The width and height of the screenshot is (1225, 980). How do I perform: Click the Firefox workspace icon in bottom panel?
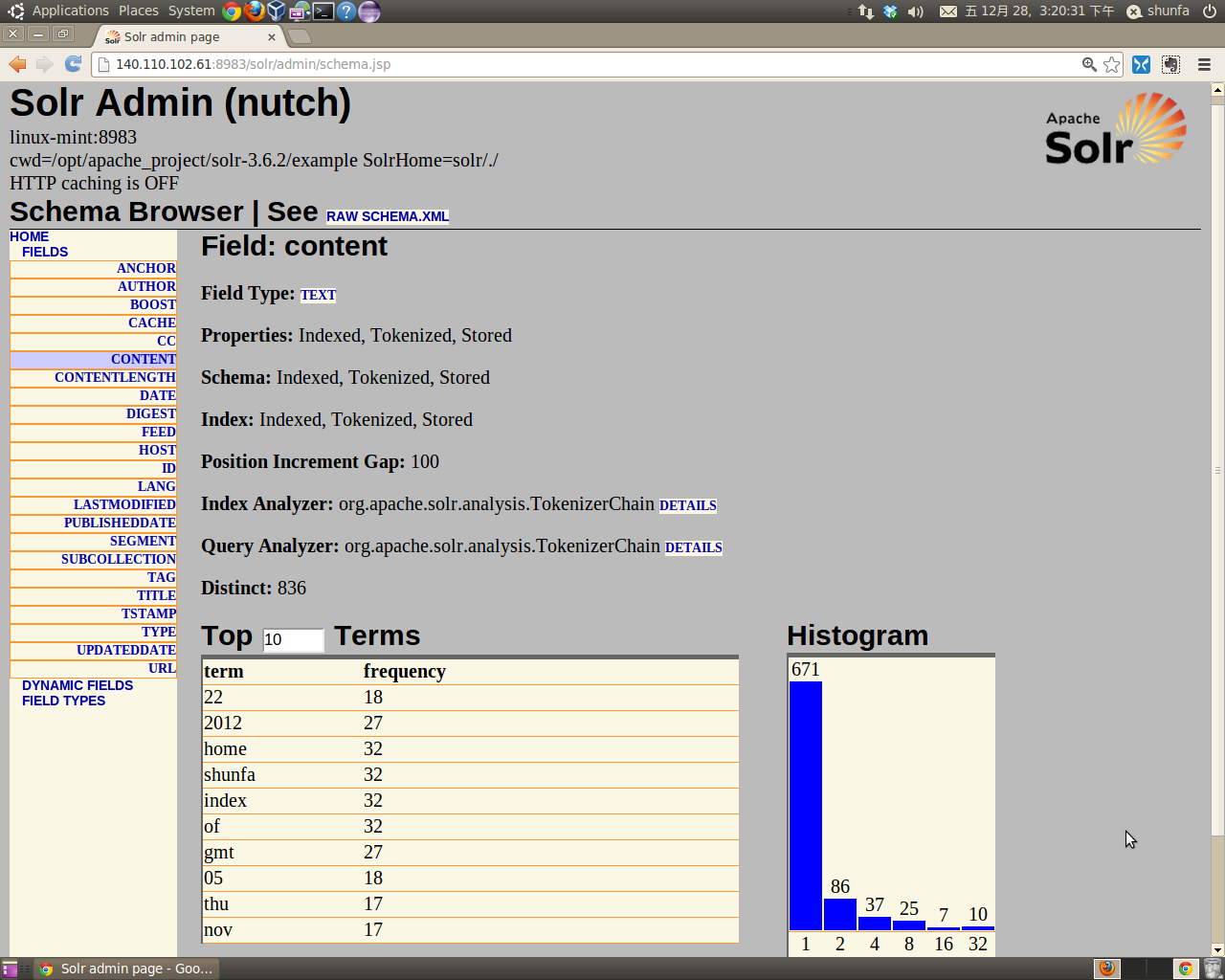[1107, 969]
